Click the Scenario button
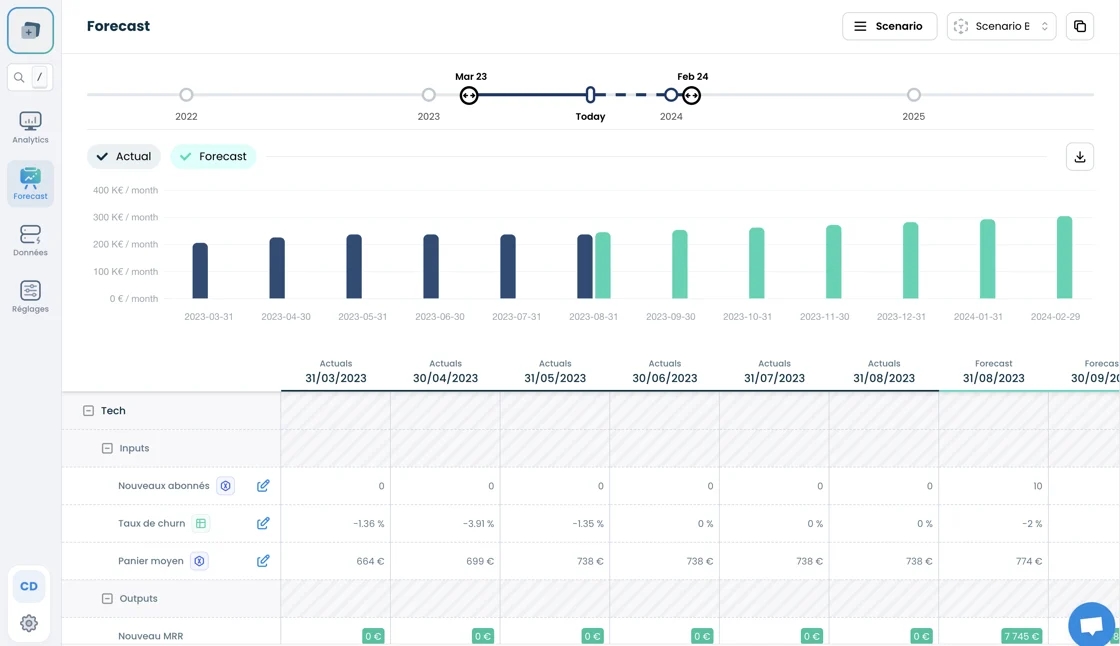The height and width of the screenshot is (646, 1120). coord(889,27)
